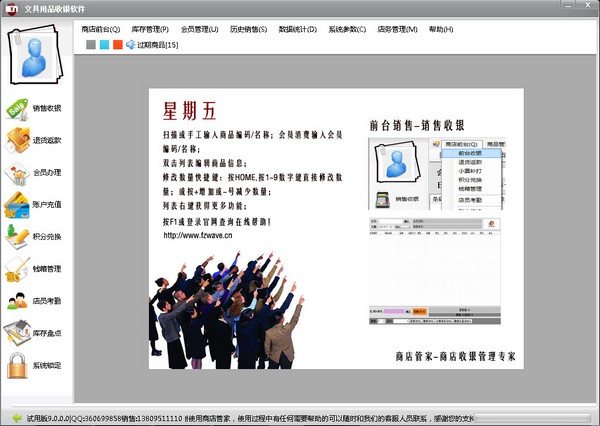Open the 系统参数(C) menu
The image size is (600, 426).
[x=347, y=29]
